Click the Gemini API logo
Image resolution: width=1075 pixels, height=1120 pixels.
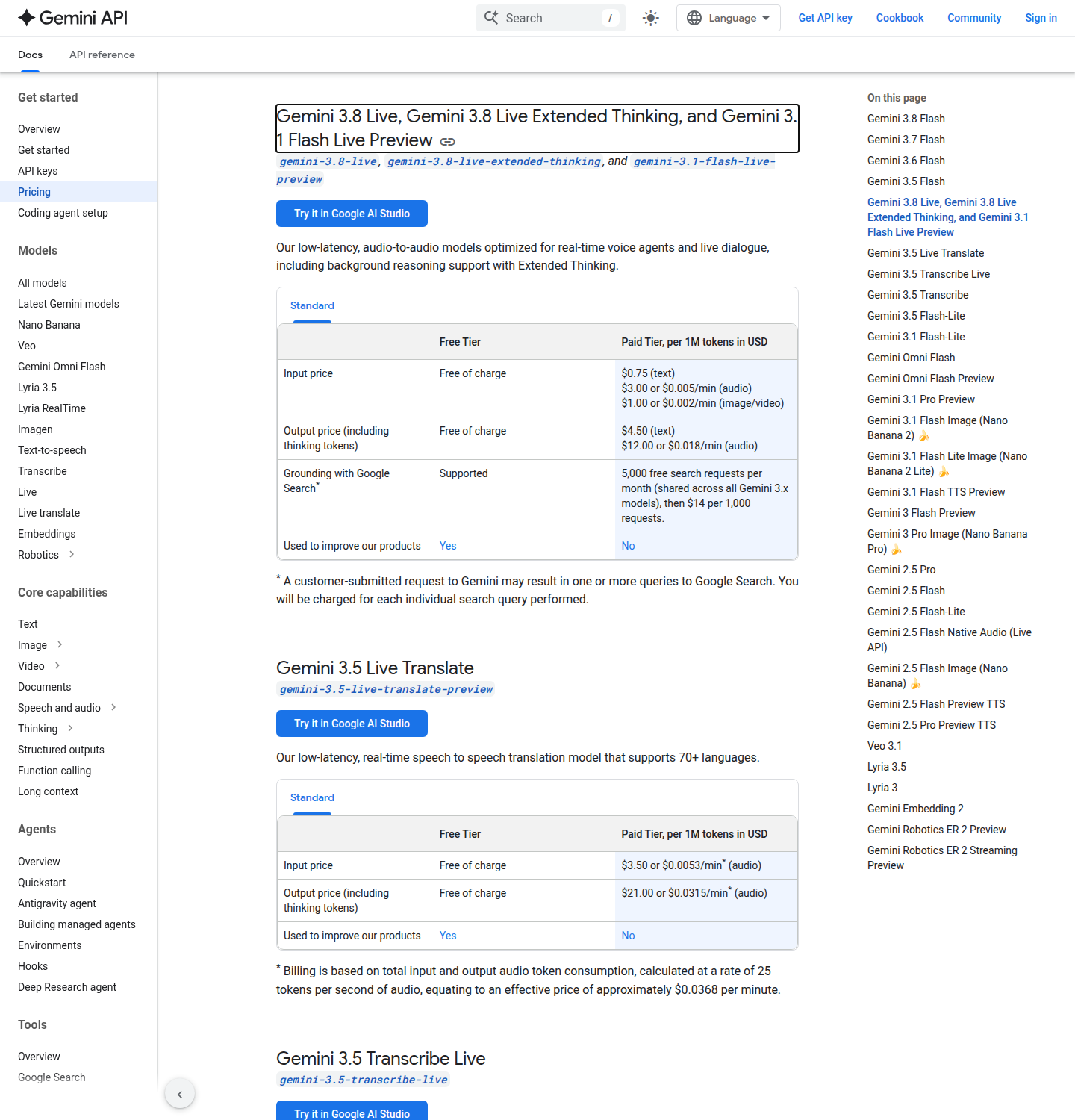(x=73, y=18)
